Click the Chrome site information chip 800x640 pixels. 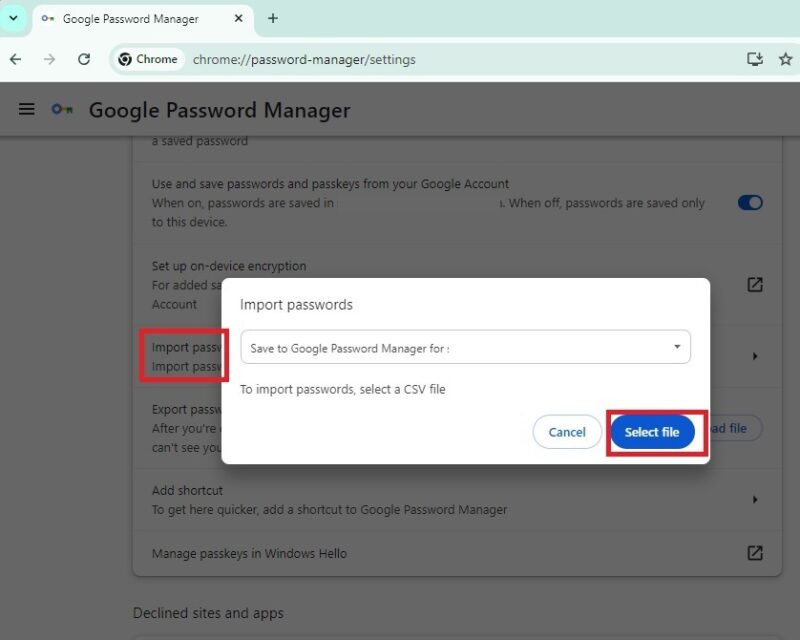click(x=148, y=59)
